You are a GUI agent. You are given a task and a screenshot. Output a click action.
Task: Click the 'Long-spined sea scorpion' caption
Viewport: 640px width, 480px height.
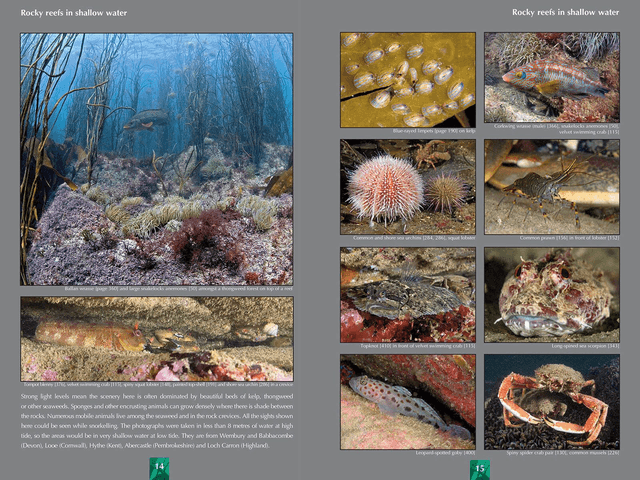pos(585,346)
